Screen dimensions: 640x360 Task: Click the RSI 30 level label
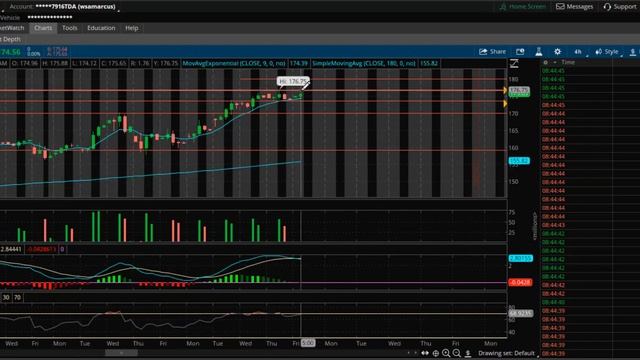pyautogui.click(x=6, y=298)
